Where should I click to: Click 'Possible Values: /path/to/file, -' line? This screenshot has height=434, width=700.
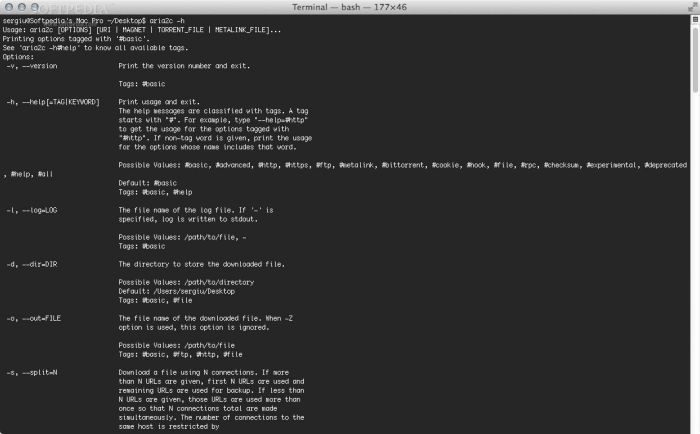(182, 237)
